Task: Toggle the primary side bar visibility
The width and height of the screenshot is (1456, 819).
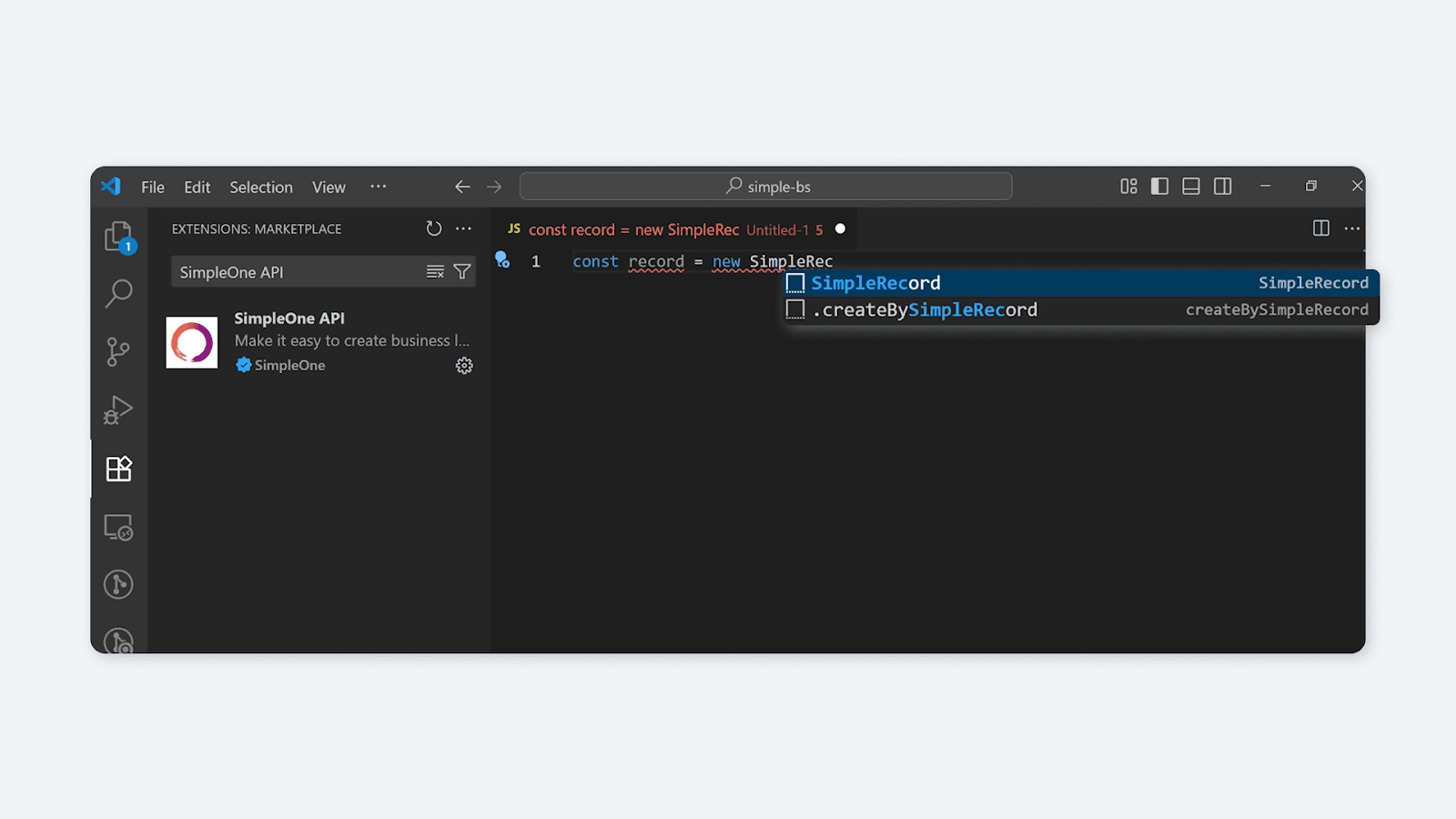Action: [1159, 186]
